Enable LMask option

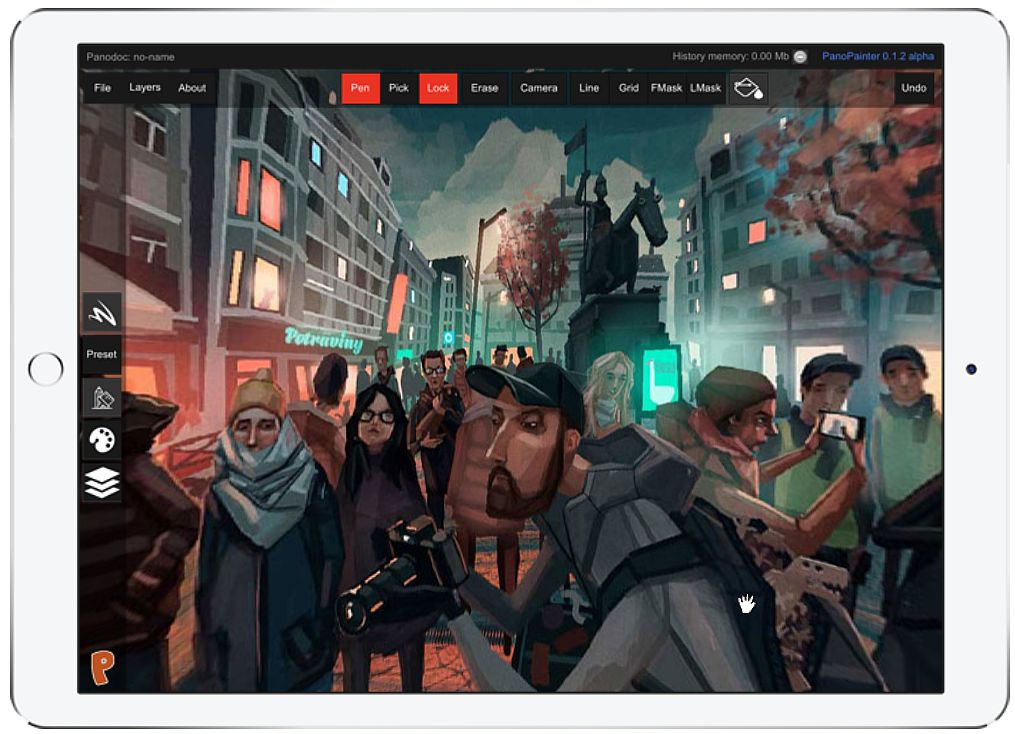pyautogui.click(x=706, y=88)
